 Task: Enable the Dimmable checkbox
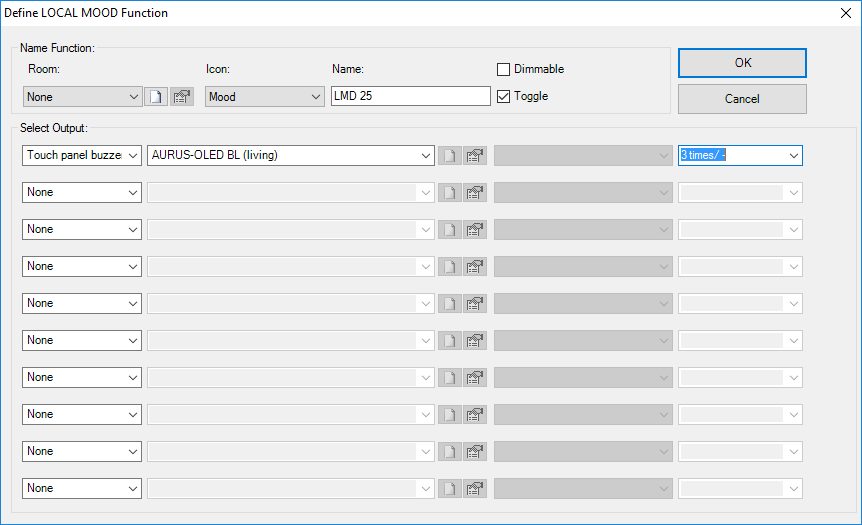(x=504, y=70)
